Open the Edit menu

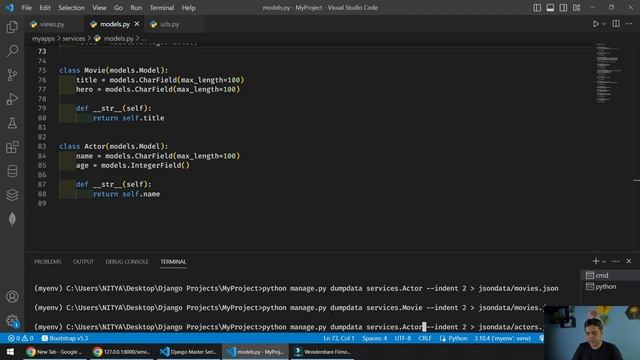click(x=45, y=8)
